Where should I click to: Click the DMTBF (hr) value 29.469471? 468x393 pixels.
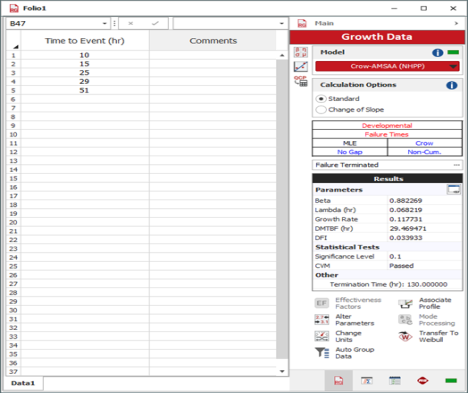(408, 229)
